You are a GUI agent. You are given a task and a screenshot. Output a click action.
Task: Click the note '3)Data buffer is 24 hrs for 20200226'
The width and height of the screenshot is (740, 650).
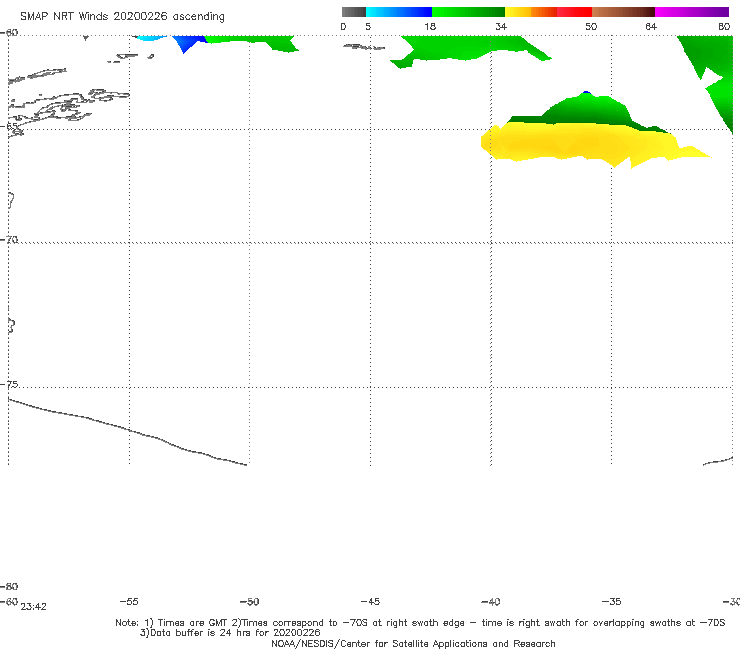point(230,633)
